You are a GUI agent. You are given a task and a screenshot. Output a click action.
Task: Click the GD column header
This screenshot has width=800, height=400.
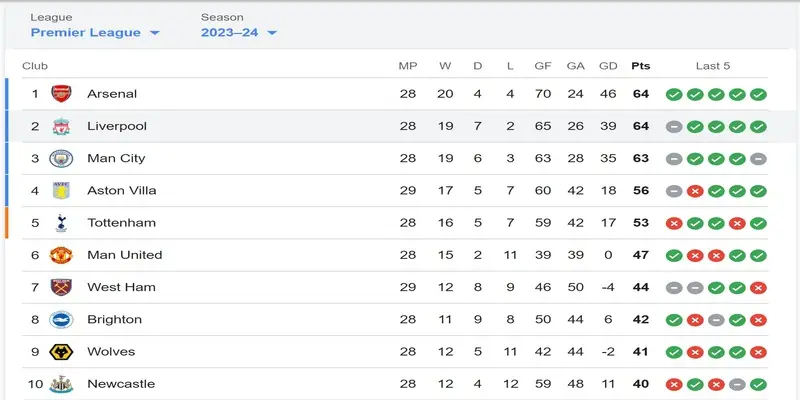(x=608, y=66)
